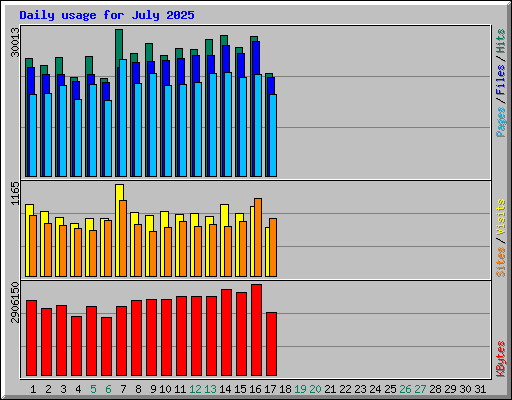Click day label 1 on the x-axis
The width and height of the screenshot is (512, 400).
(33, 389)
